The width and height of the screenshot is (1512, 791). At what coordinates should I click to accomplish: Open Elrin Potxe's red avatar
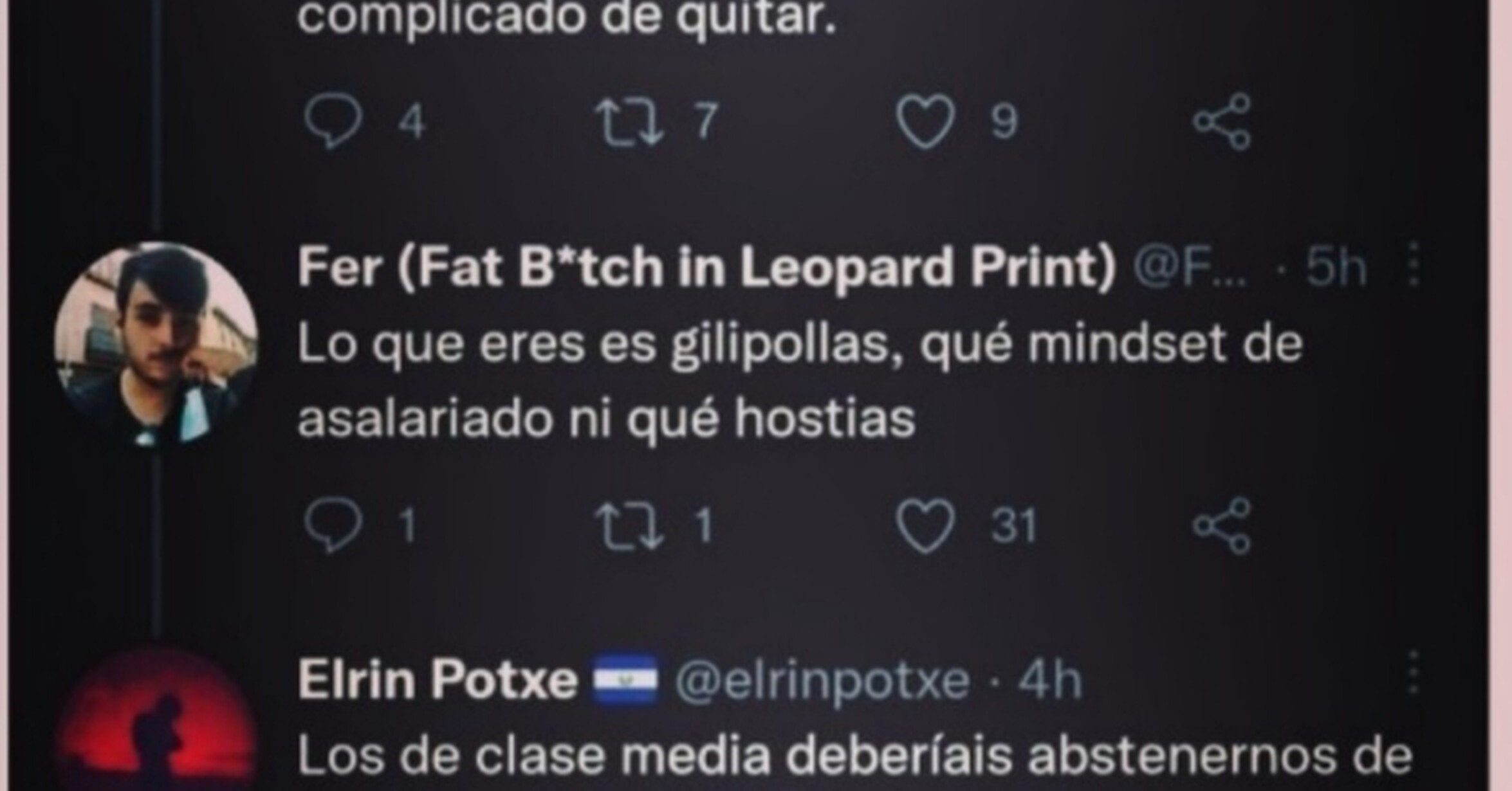[x=156, y=720]
